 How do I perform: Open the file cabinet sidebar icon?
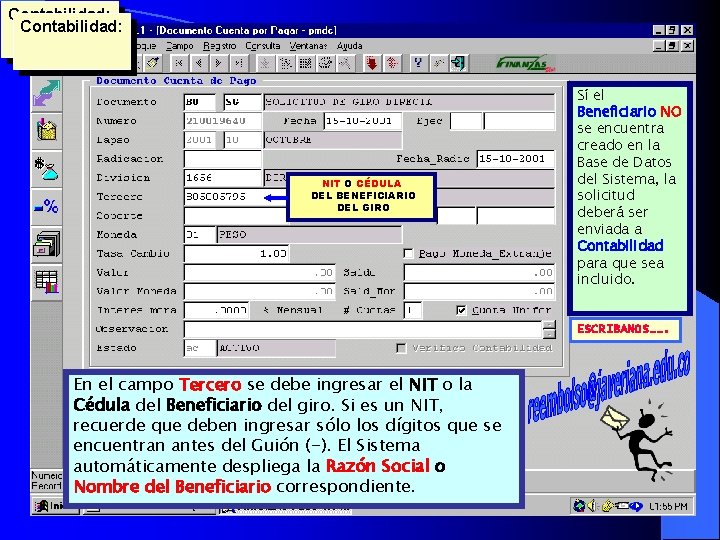(46, 244)
